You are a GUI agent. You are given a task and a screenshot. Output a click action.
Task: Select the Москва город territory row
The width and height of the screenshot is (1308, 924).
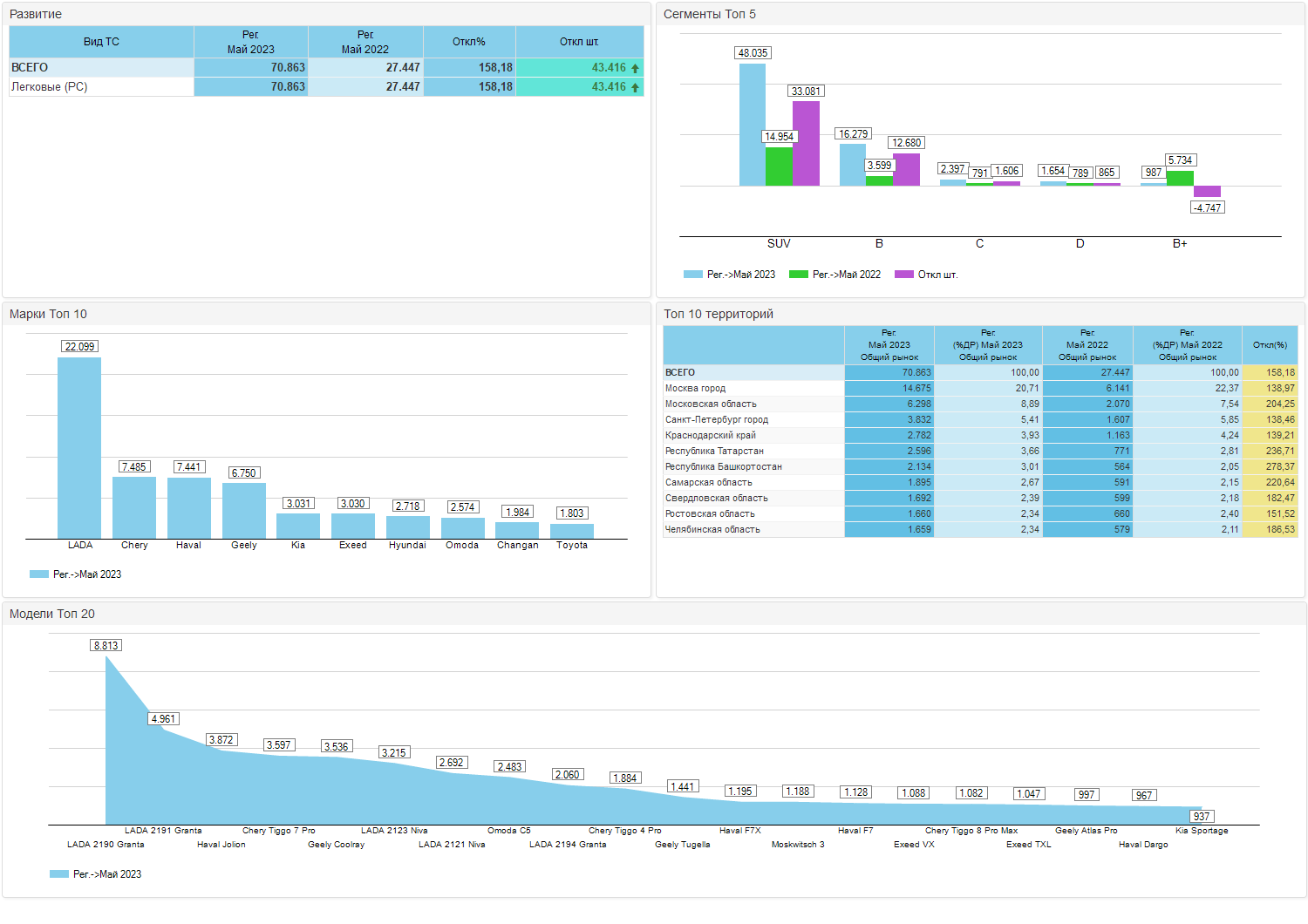(x=695, y=389)
